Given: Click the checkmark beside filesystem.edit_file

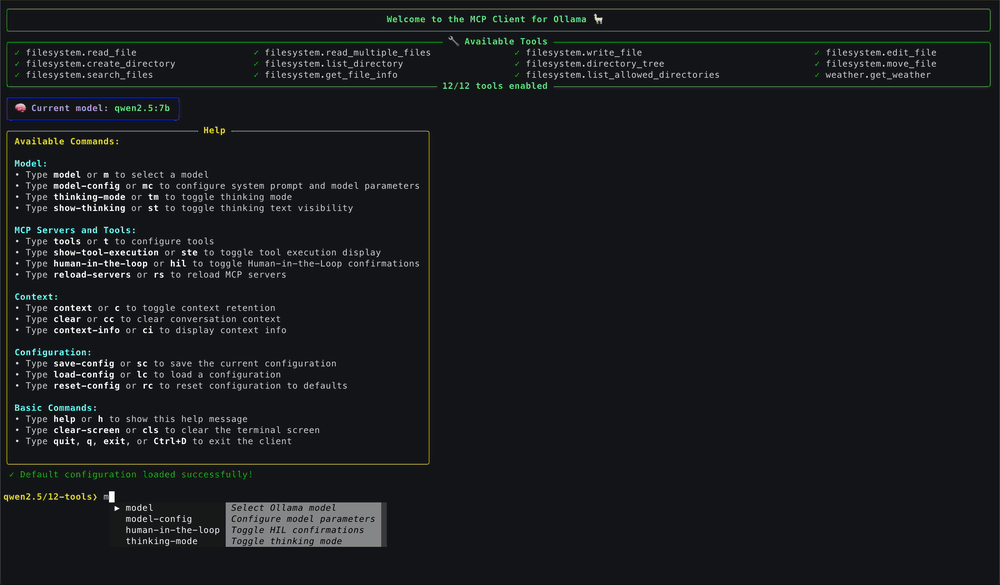Looking at the screenshot, I should (x=817, y=52).
